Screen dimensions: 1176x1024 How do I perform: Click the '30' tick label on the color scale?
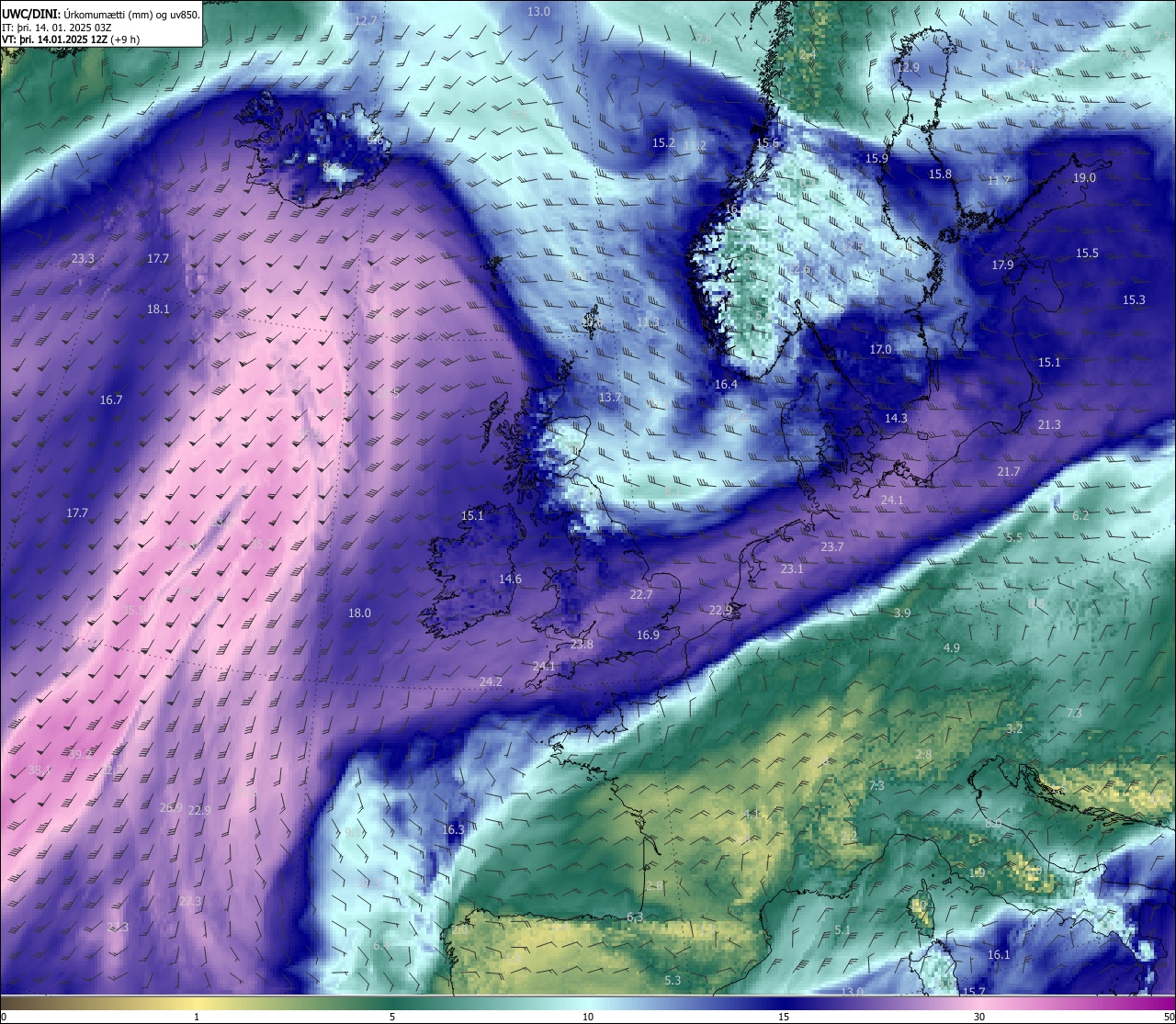979,1017
